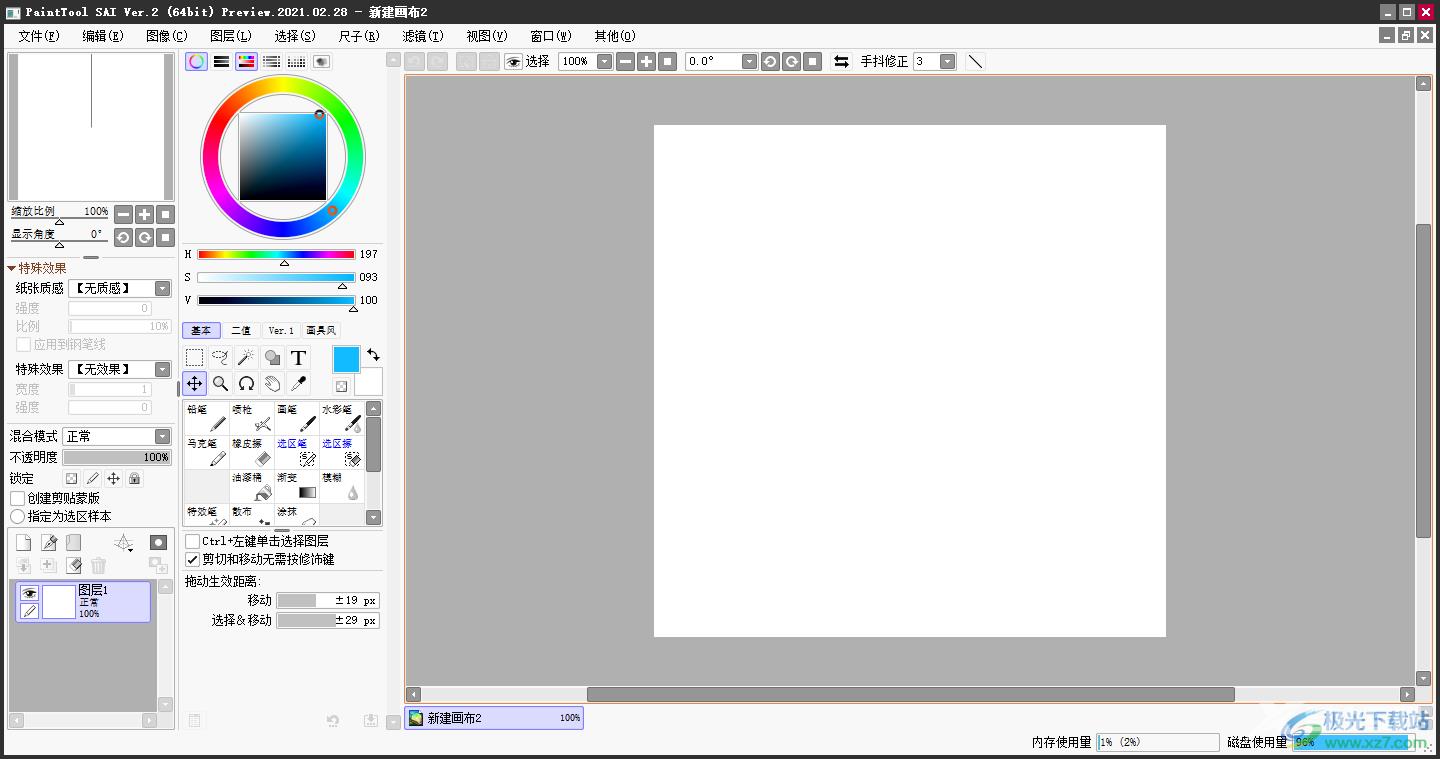This screenshot has height=759, width=1440.
Task: Choose the 油漆桶 bucket fill tool
Action: [252, 487]
